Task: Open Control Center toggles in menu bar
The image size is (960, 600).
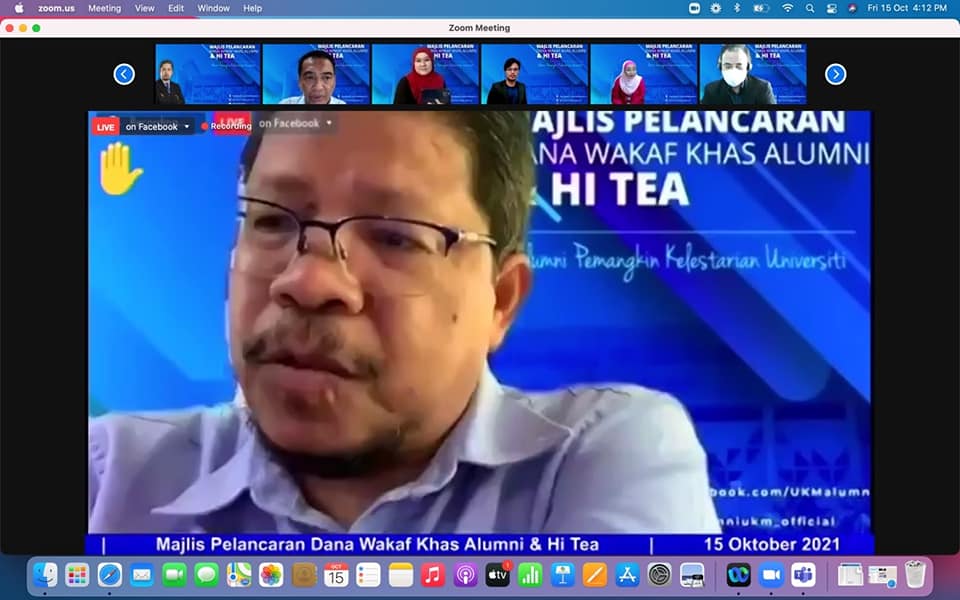Action: (x=831, y=8)
